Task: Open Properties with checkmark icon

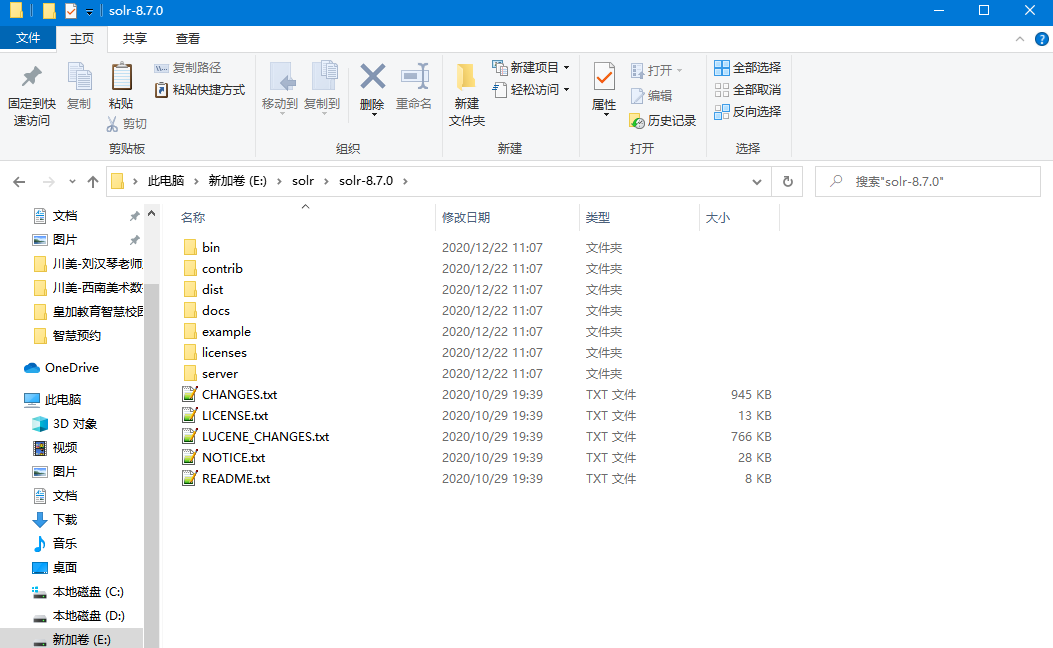Action: click(x=604, y=87)
